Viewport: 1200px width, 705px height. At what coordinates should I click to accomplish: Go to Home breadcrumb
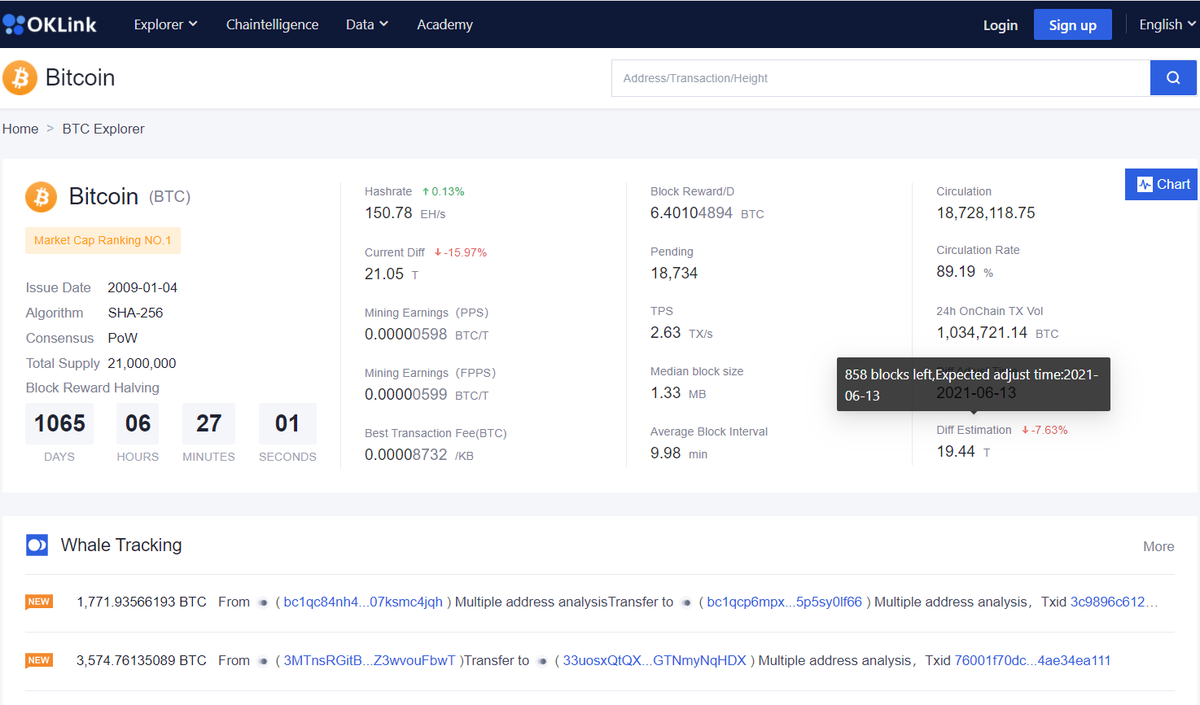click(x=20, y=129)
